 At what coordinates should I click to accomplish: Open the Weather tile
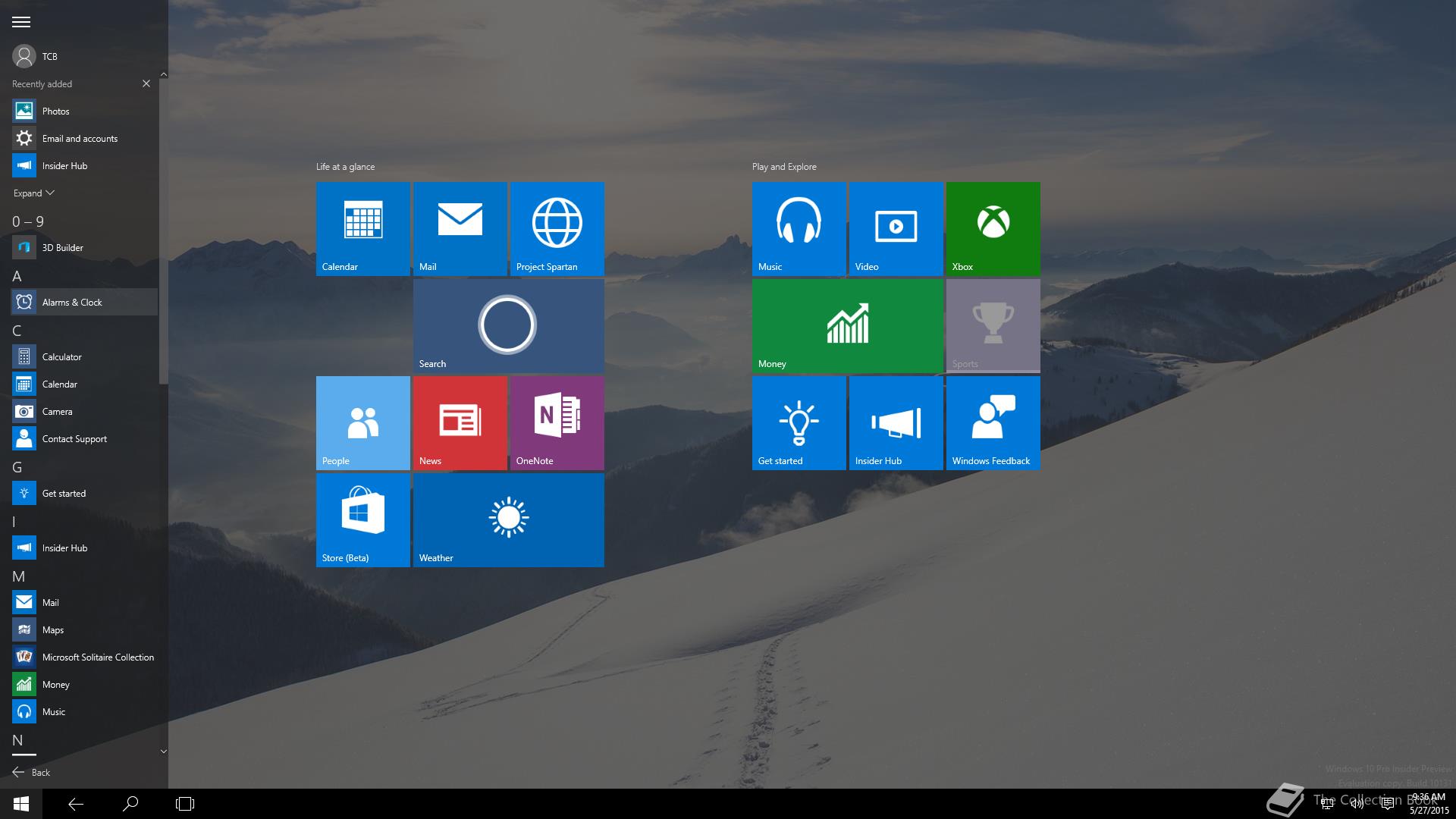pyautogui.click(x=508, y=519)
